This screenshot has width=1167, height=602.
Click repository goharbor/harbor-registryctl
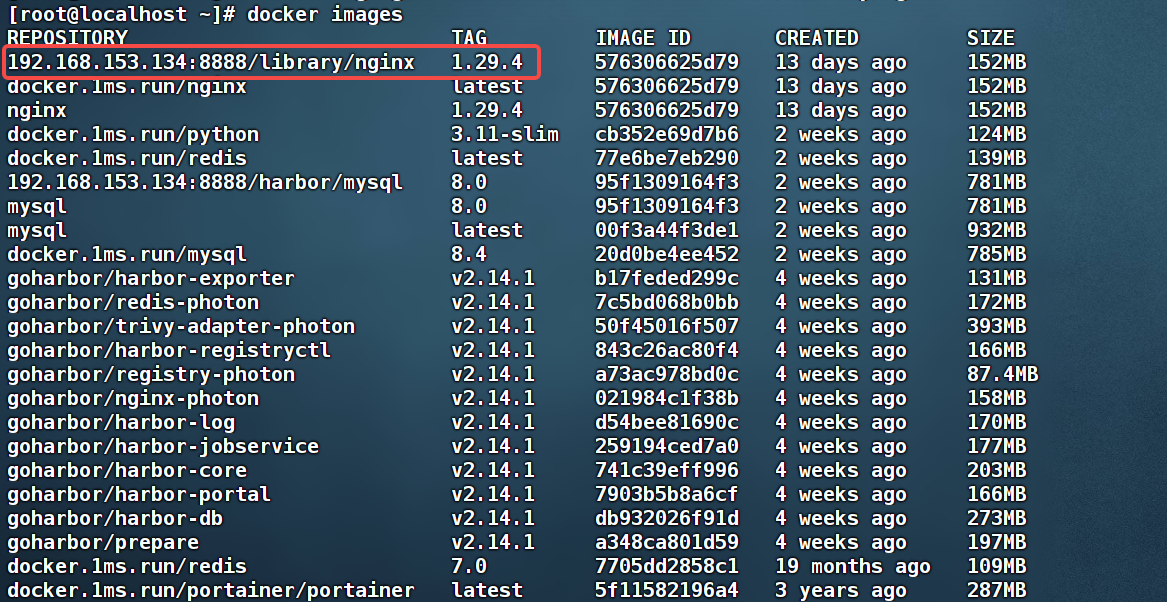pyautogui.click(x=169, y=350)
